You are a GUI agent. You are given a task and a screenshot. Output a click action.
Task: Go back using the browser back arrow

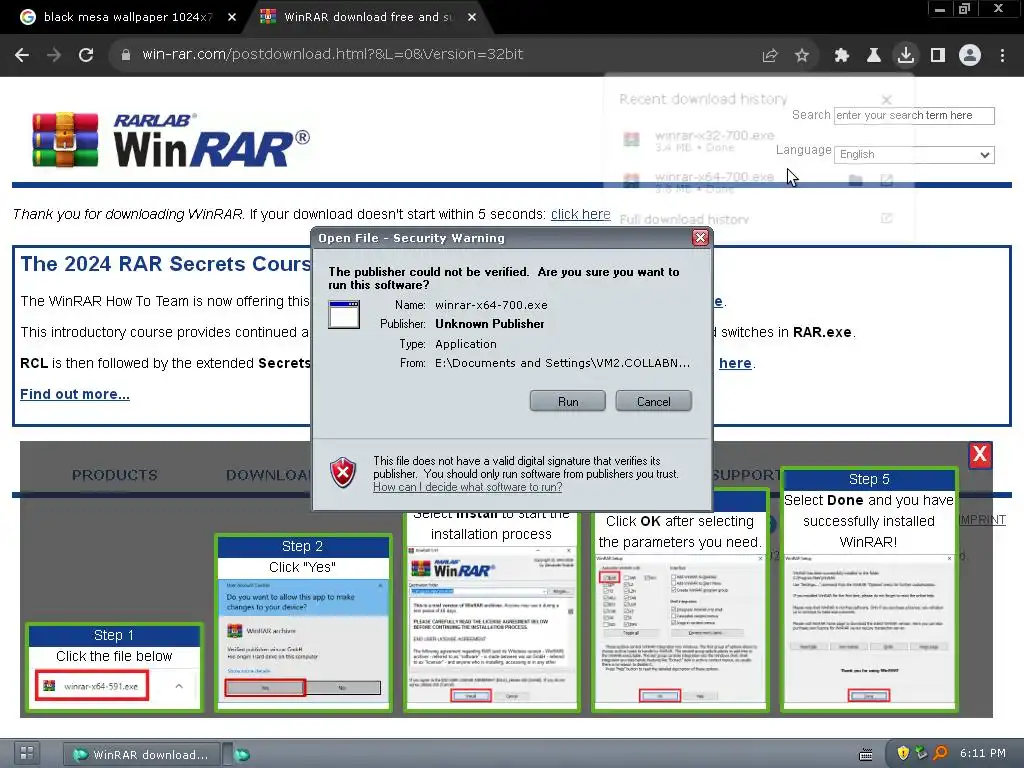point(22,55)
